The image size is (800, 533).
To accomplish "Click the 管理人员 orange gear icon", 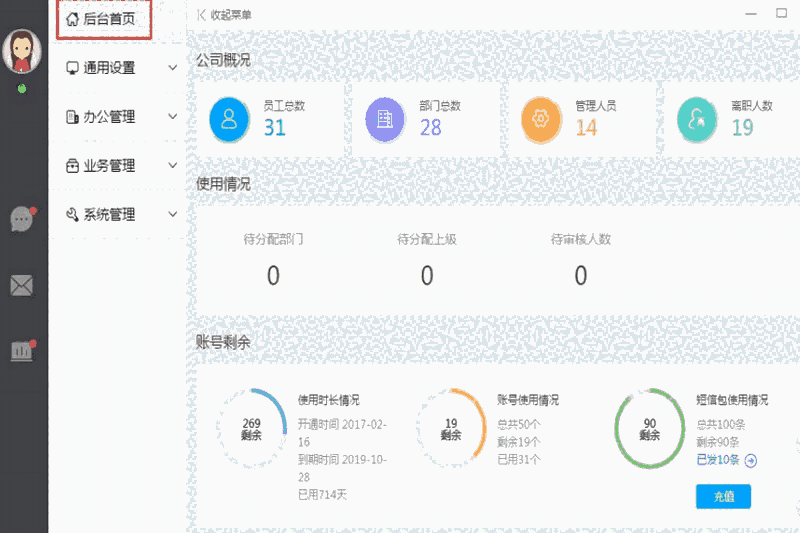I will pyautogui.click(x=541, y=119).
